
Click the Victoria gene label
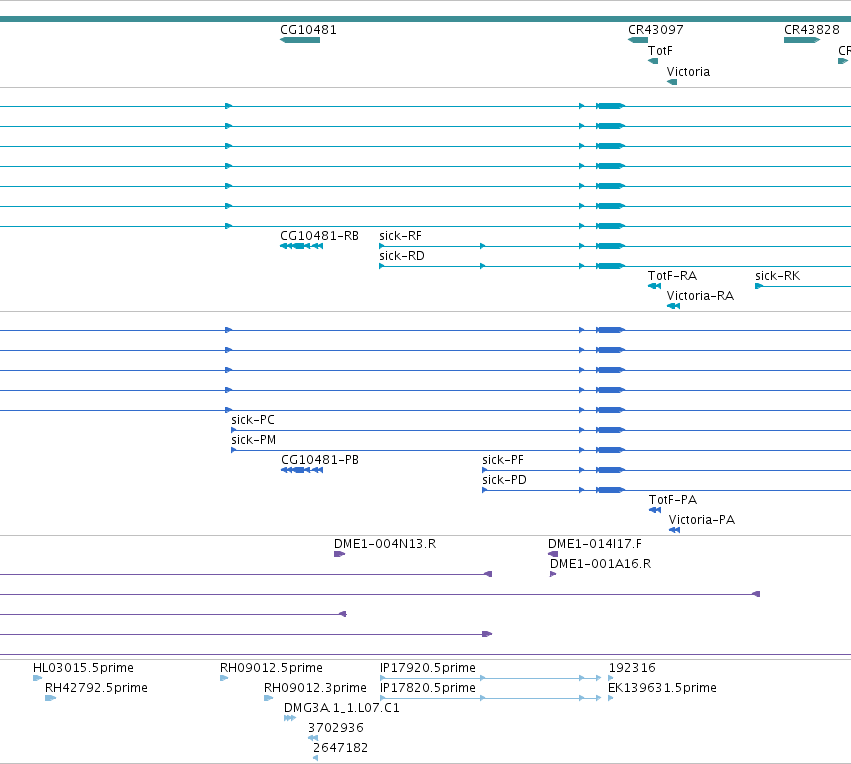688,72
